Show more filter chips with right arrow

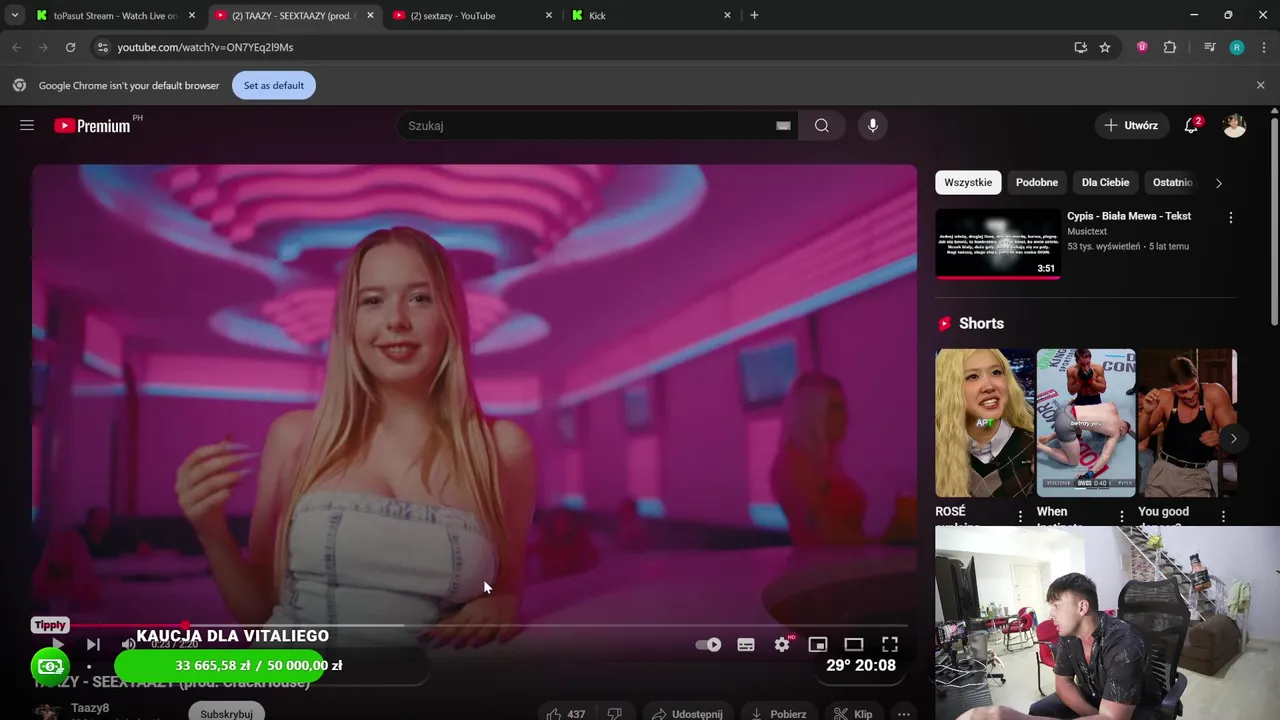tap(1218, 183)
